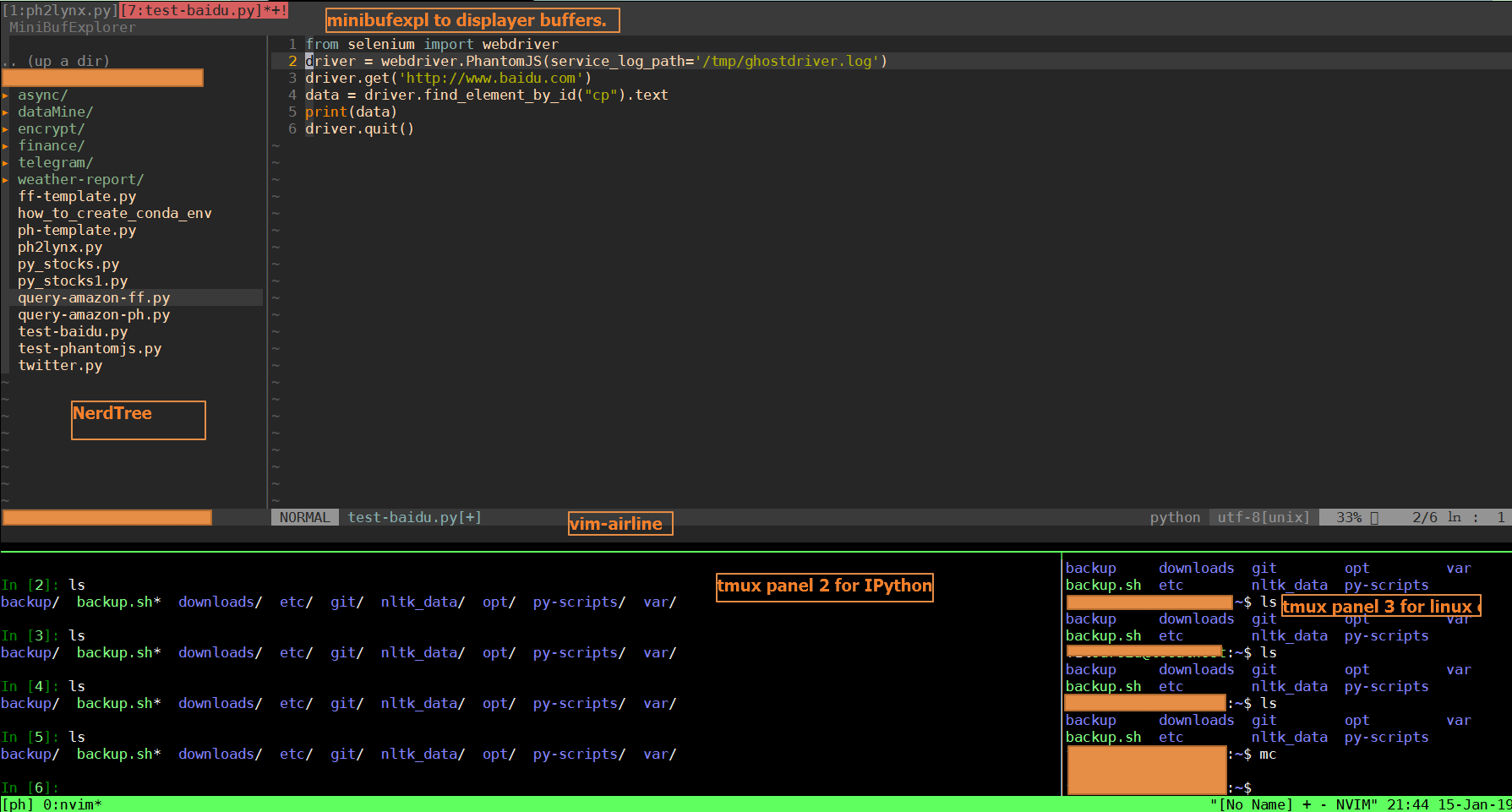Select py_stocks.py in the file tree
The width and height of the screenshot is (1512, 812).
68,264
